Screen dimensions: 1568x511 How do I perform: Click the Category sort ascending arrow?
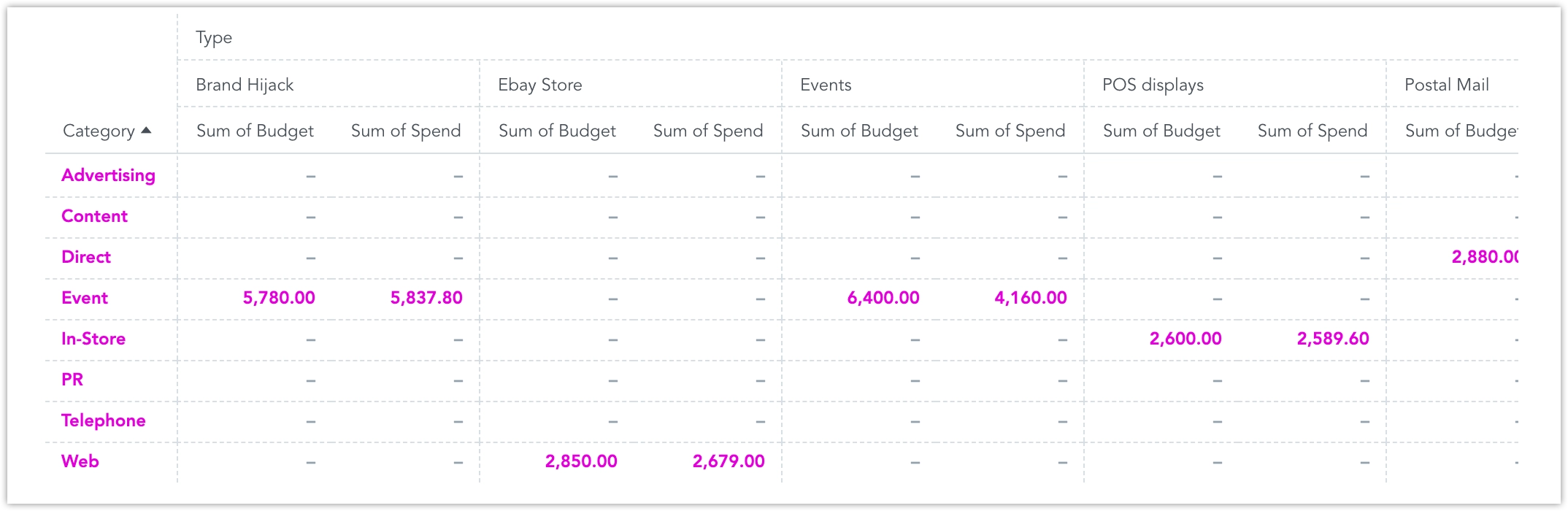(146, 131)
